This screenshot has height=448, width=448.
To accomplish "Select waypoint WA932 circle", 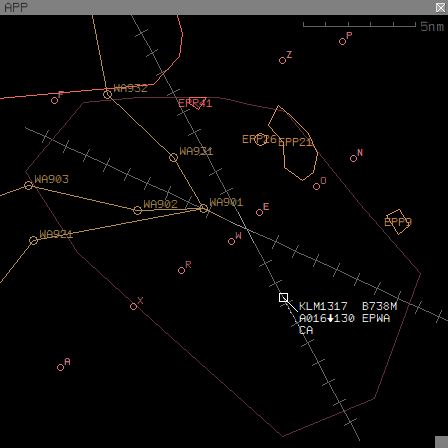I will [x=107, y=94].
